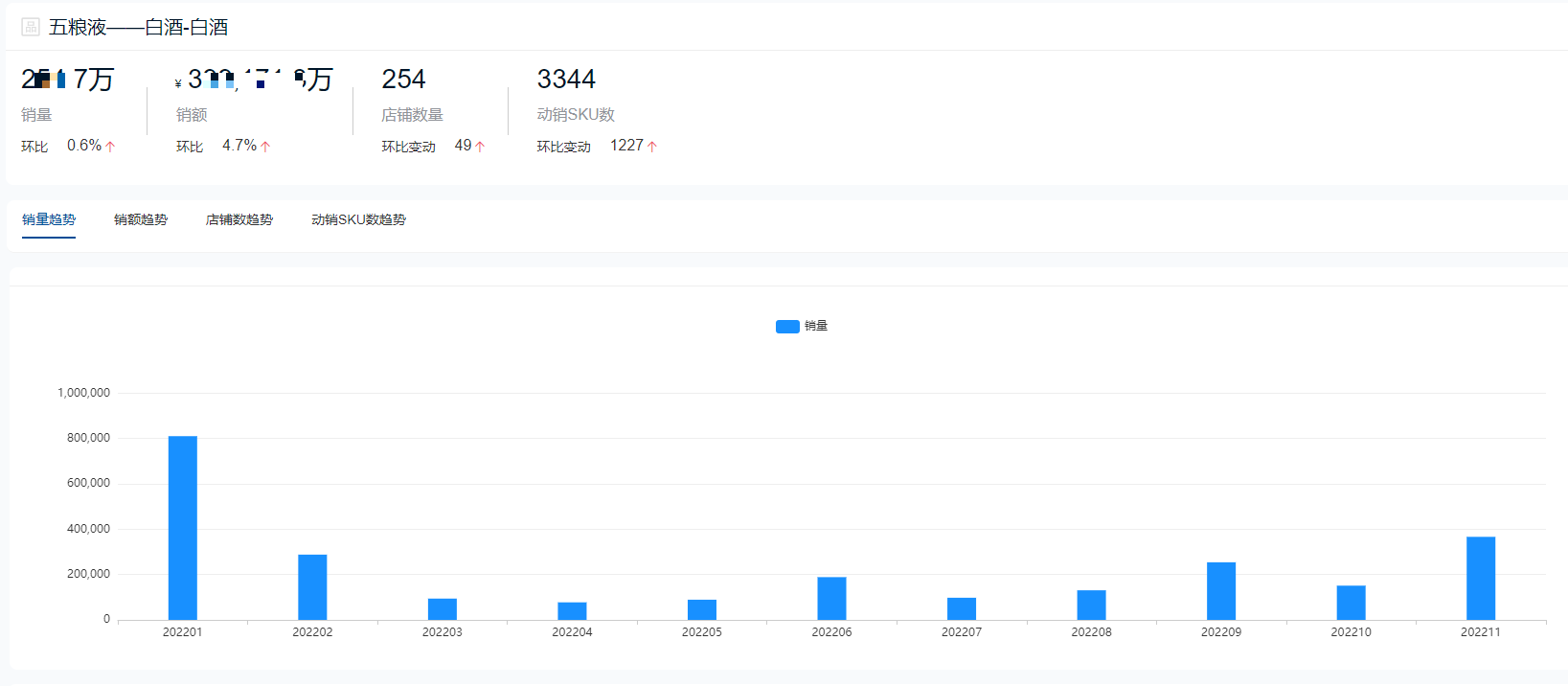Open the 店铺数趋势 tab
1568x686 pixels.
pos(239,219)
